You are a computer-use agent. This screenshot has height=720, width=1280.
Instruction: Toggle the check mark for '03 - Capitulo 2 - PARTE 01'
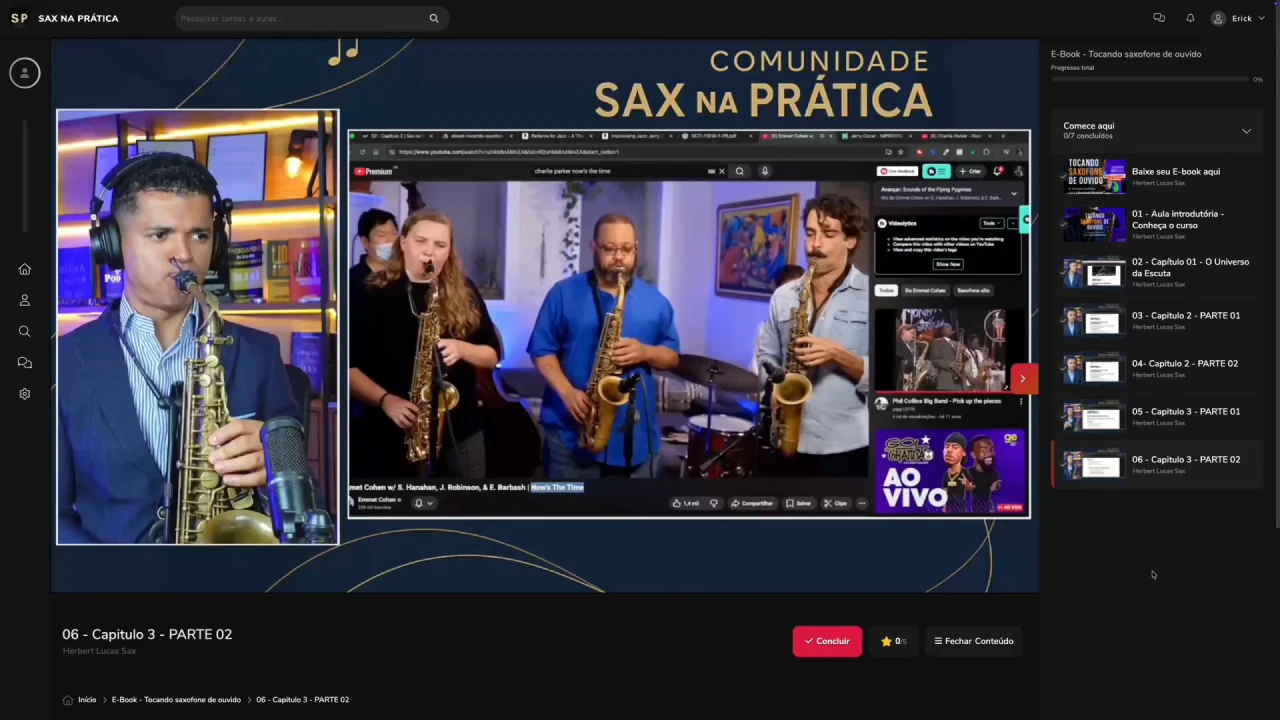[x=1064, y=321]
